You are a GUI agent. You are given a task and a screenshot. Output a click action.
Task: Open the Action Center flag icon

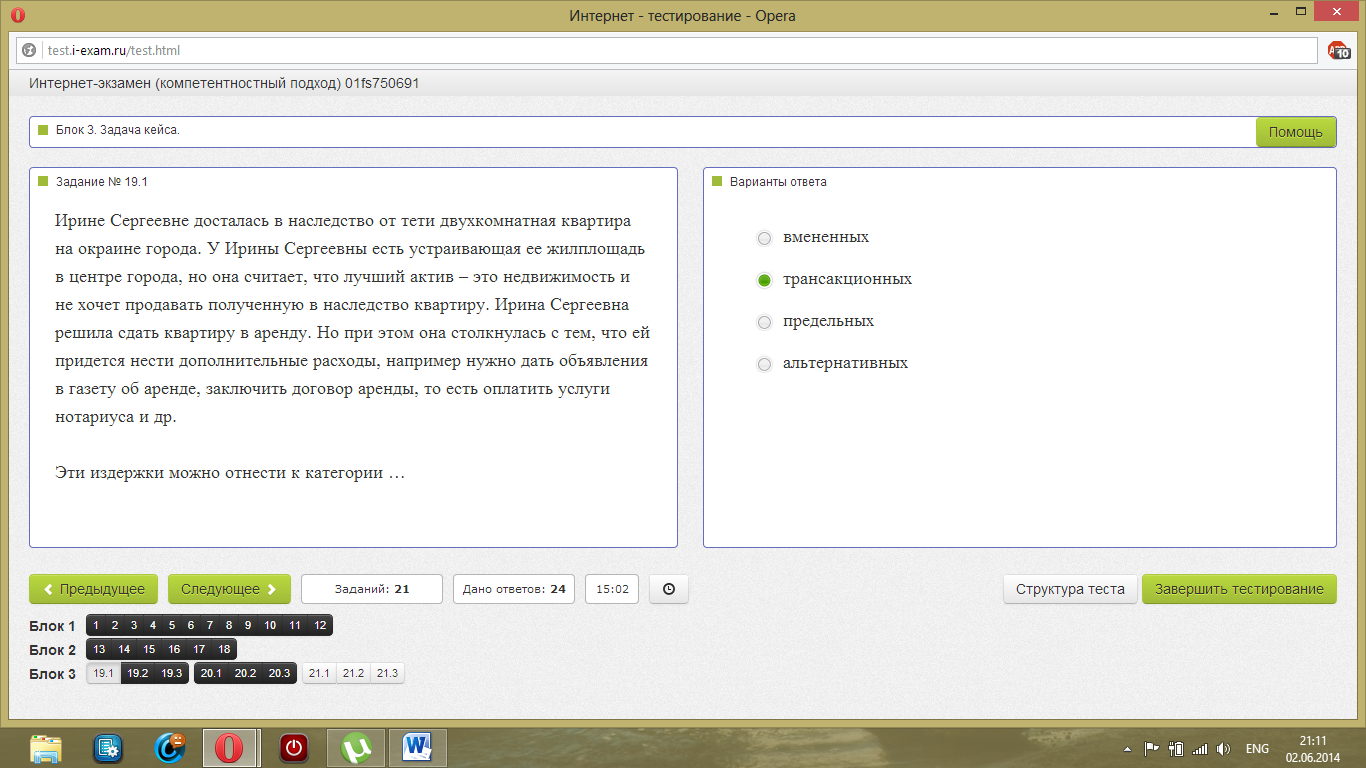point(1151,748)
